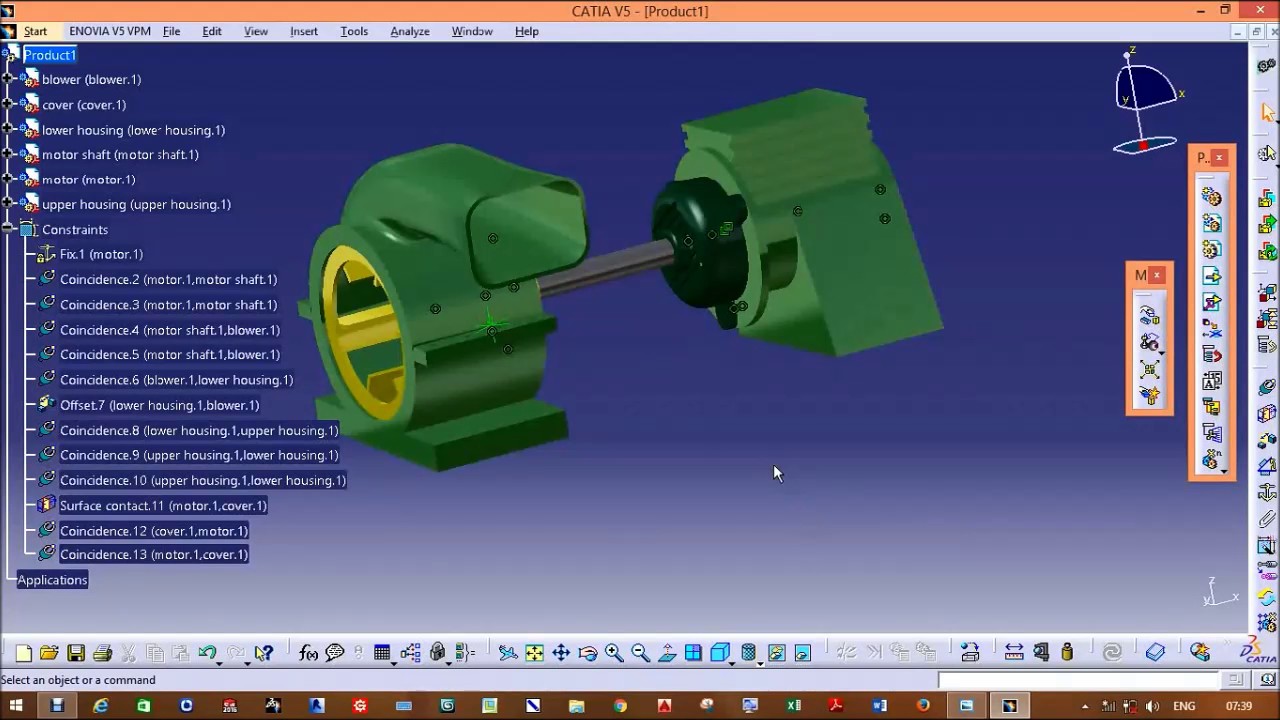Select Offset.7 (lower housing.1,blower.1) constraint
The height and width of the screenshot is (720, 1280).
[160, 405]
